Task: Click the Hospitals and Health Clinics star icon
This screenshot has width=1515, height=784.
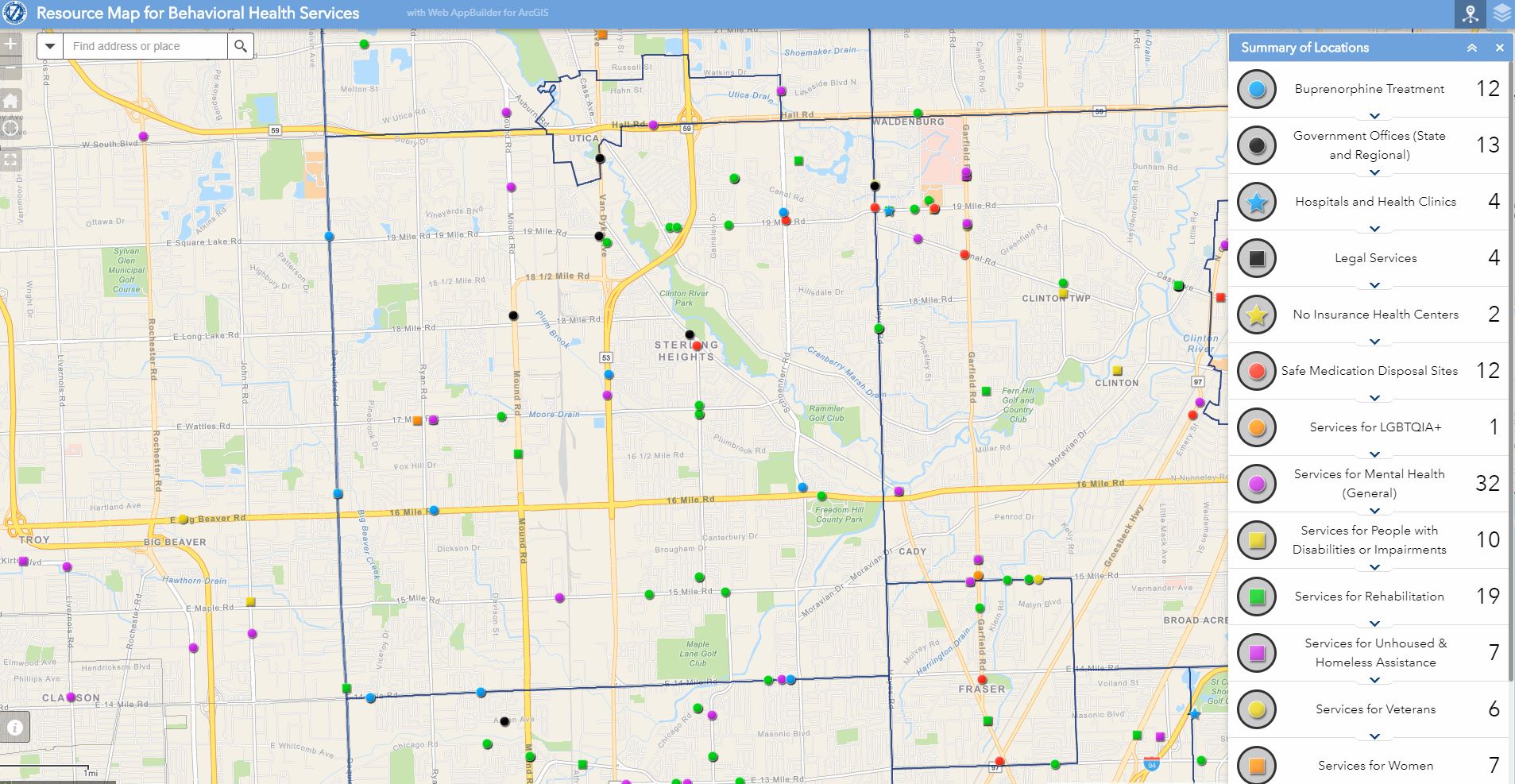Action: pyautogui.click(x=1256, y=202)
